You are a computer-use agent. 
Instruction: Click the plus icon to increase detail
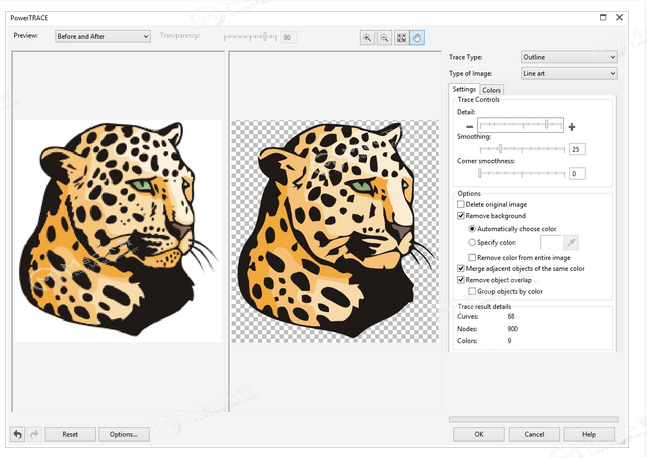coord(572,127)
